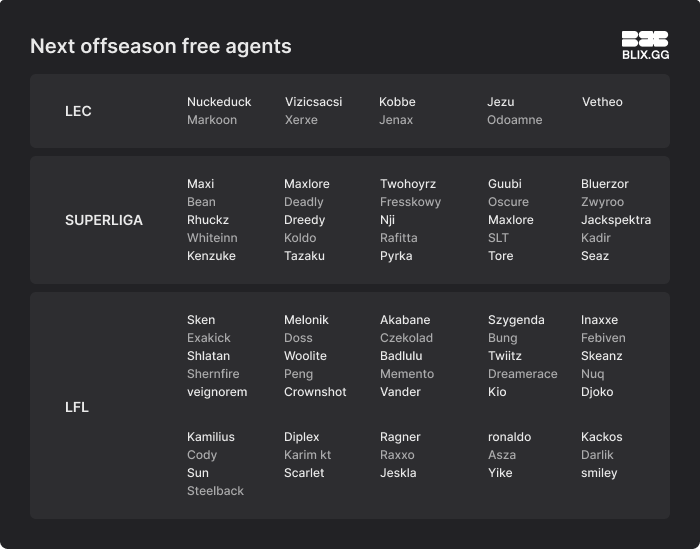Image resolution: width=700 pixels, height=549 pixels.
Task: Select player Odoamne under Jezu
Action: (515, 120)
